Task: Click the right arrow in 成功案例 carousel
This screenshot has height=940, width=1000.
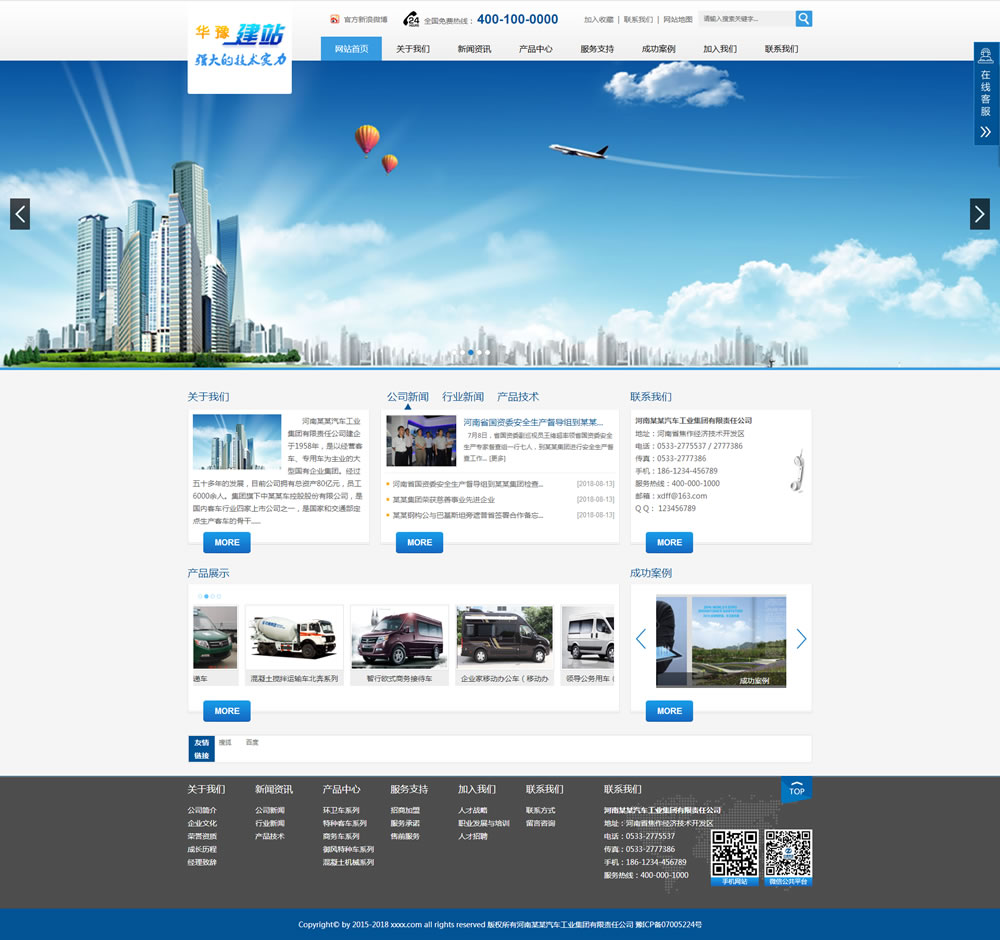Action: [x=801, y=639]
